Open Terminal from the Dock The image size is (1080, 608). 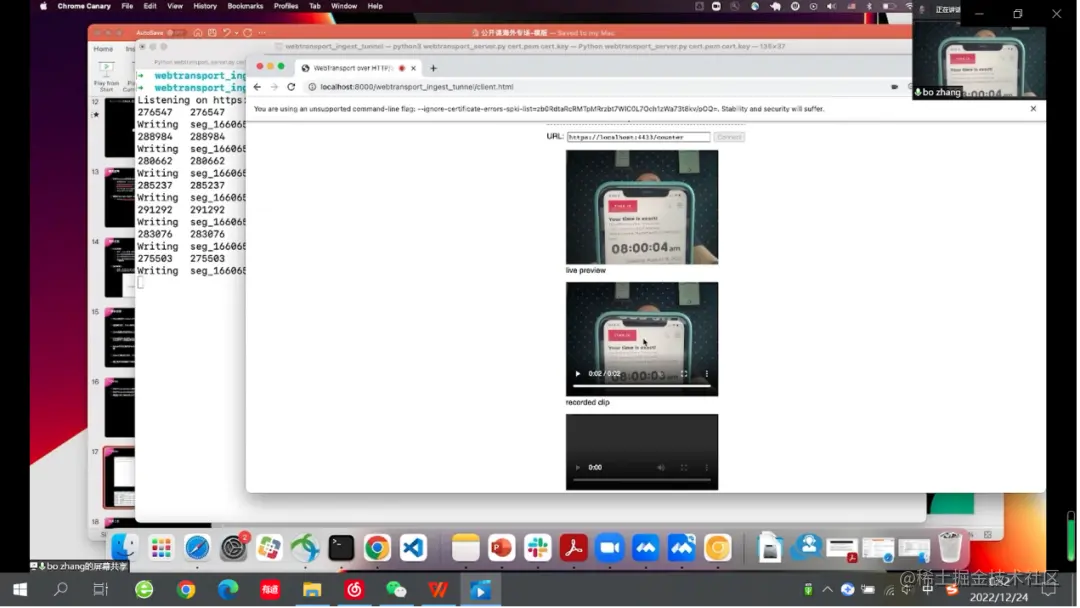point(341,548)
